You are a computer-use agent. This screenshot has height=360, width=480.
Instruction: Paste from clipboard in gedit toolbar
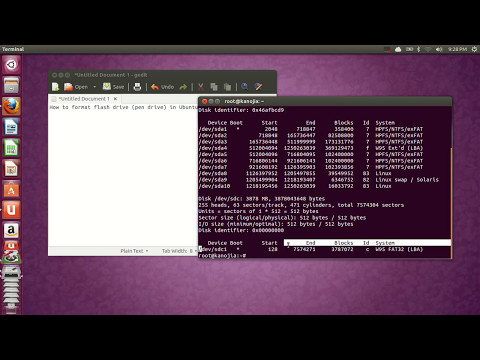227,87
